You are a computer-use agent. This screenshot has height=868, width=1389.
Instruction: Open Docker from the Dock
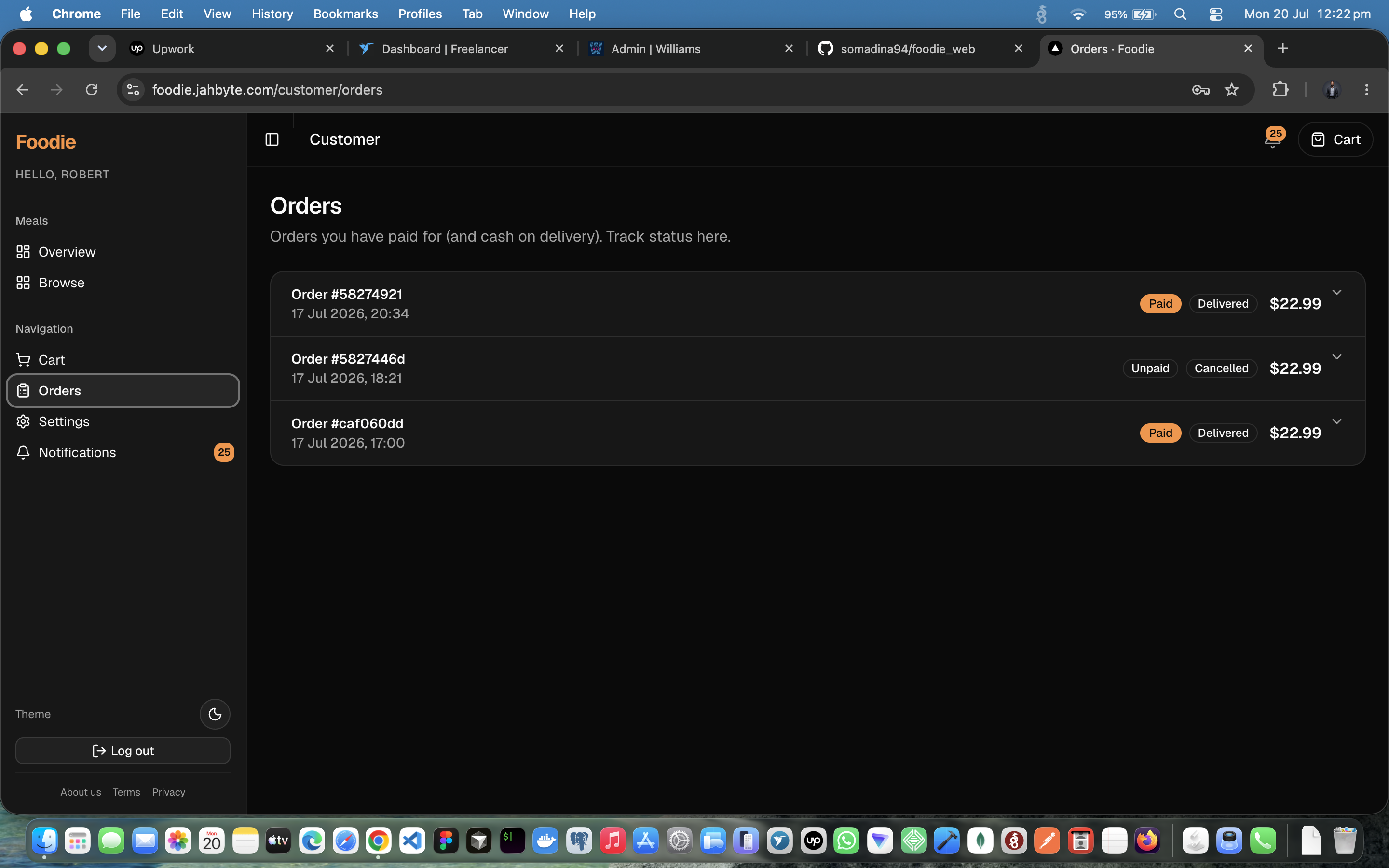pyautogui.click(x=546, y=841)
